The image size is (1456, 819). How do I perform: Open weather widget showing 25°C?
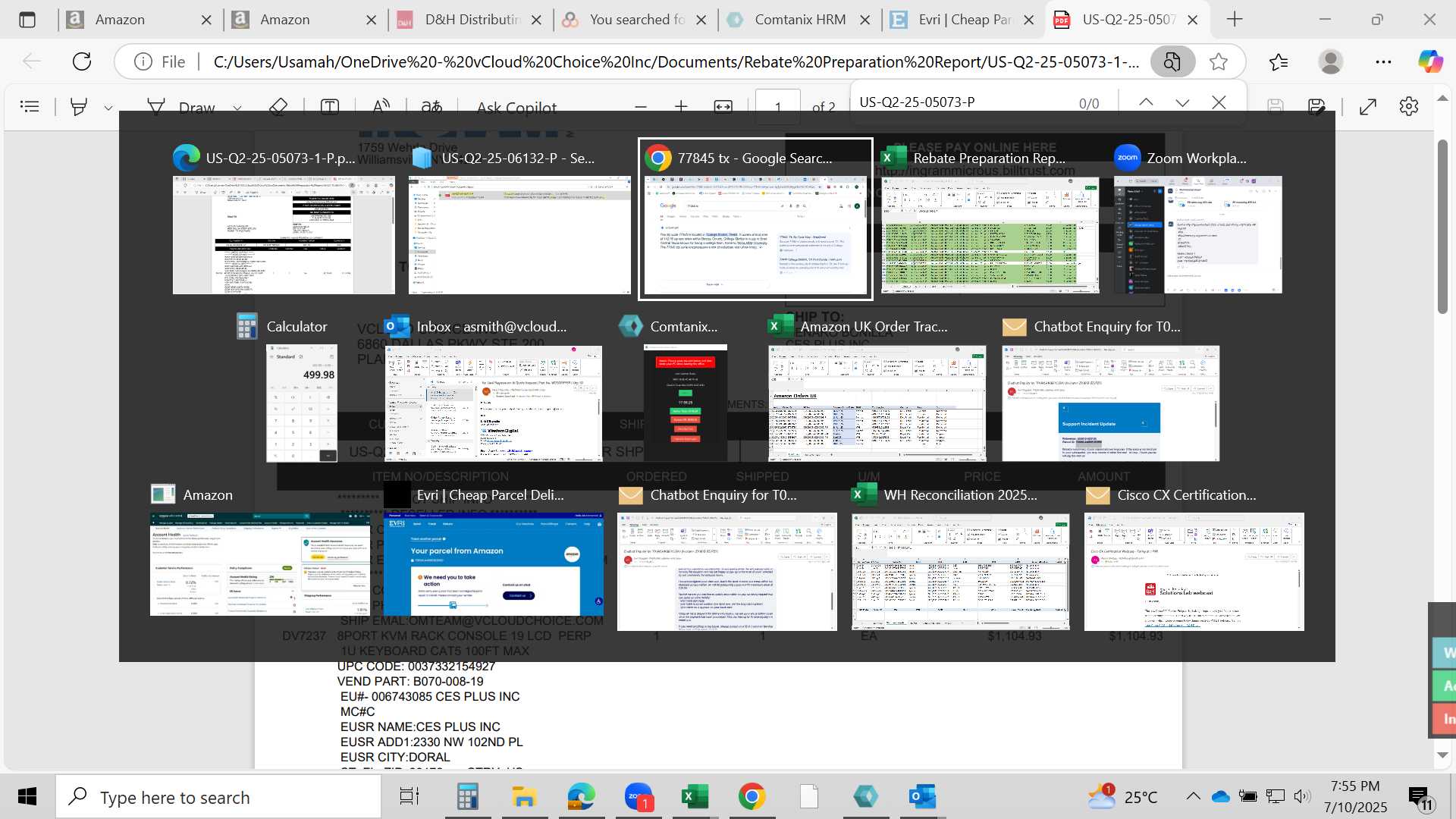pyautogui.click(x=1123, y=796)
